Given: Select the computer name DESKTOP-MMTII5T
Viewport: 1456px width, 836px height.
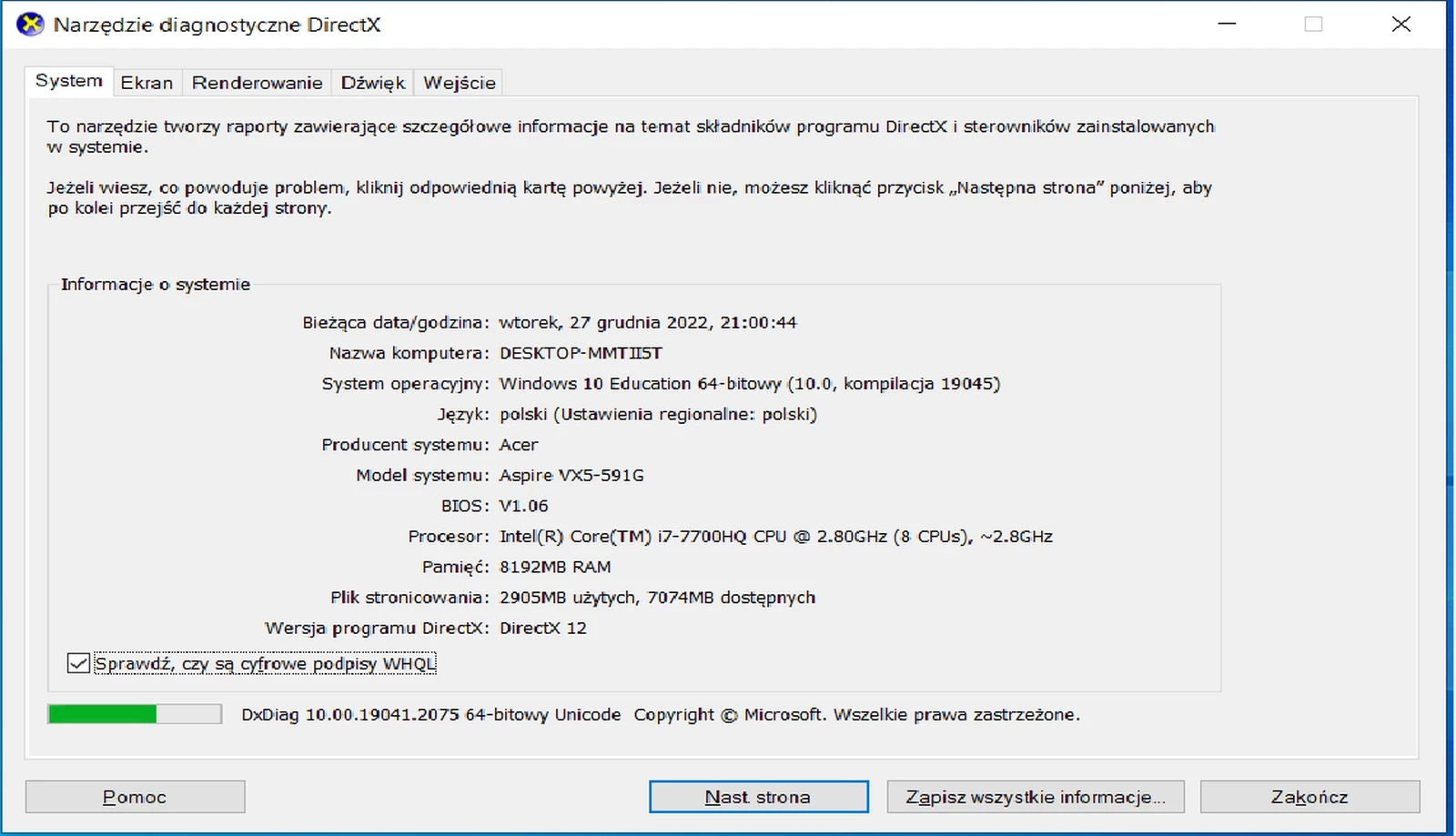Looking at the screenshot, I should point(581,353).
